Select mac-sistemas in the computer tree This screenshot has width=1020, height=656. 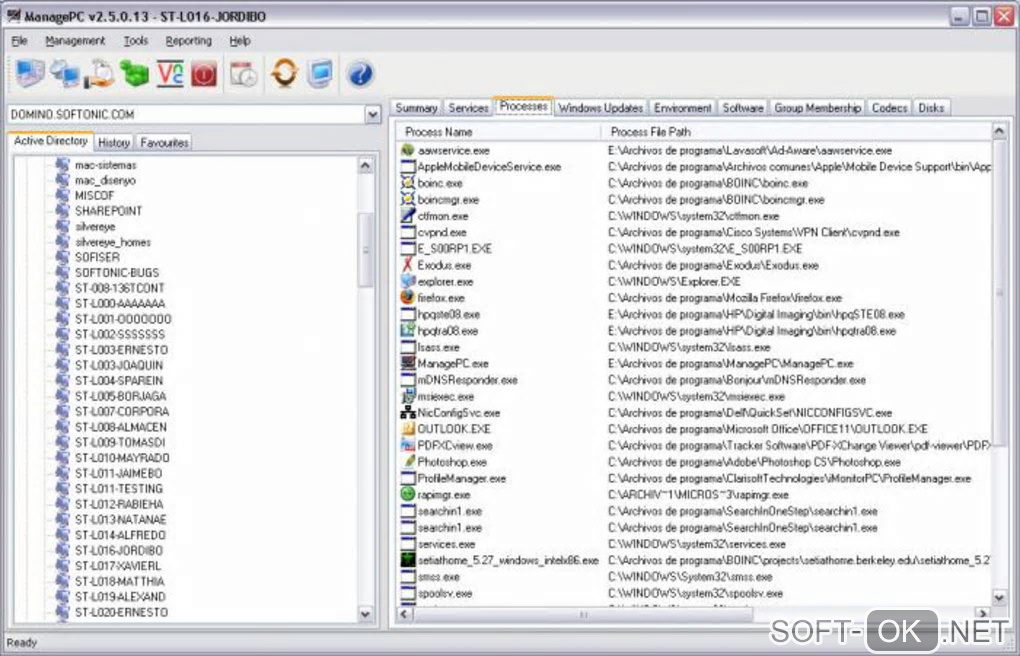(x=106, y=165)
